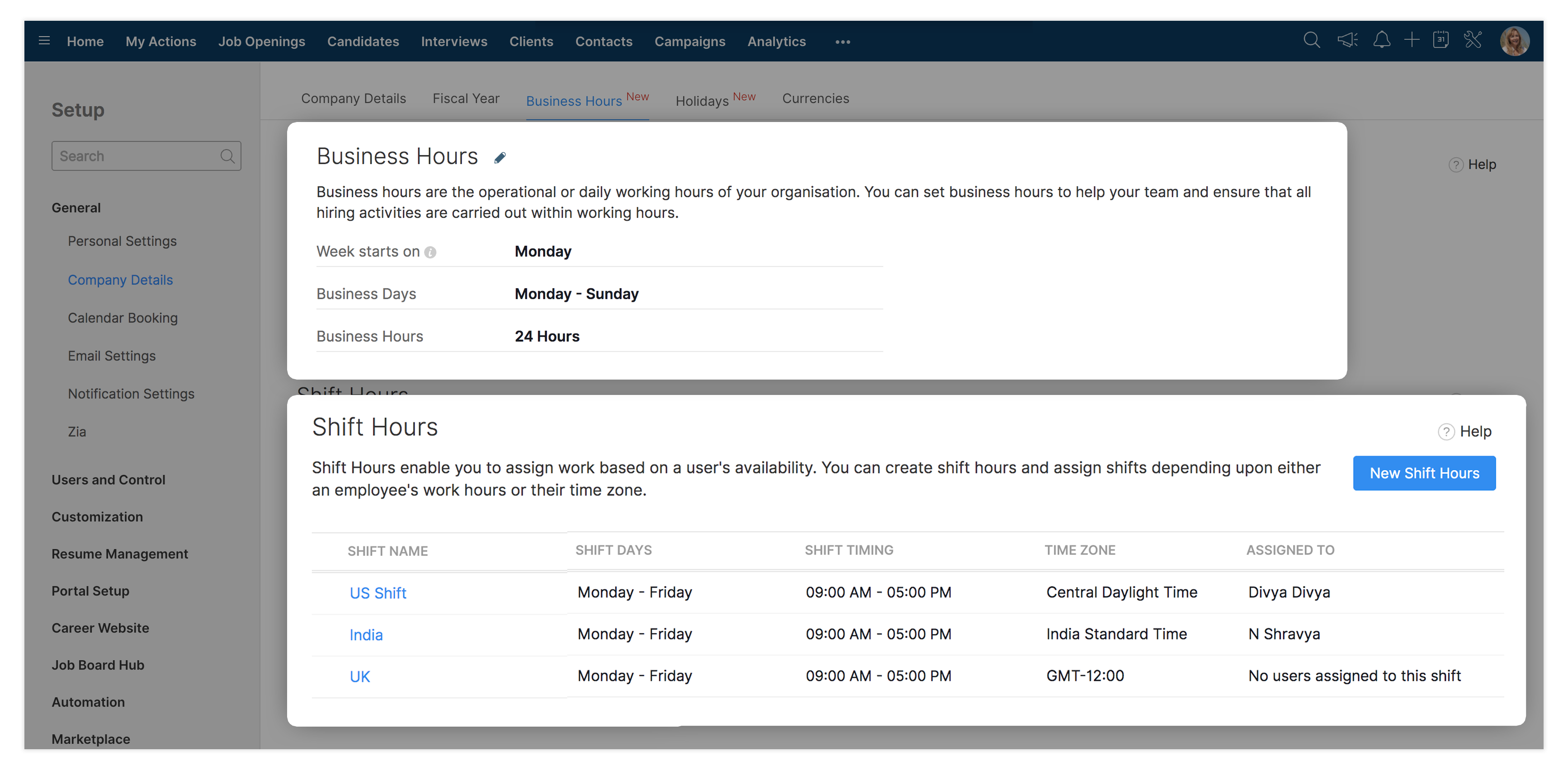Expand the more modules ellipsis menu
1568x770 pixels.
842,42
